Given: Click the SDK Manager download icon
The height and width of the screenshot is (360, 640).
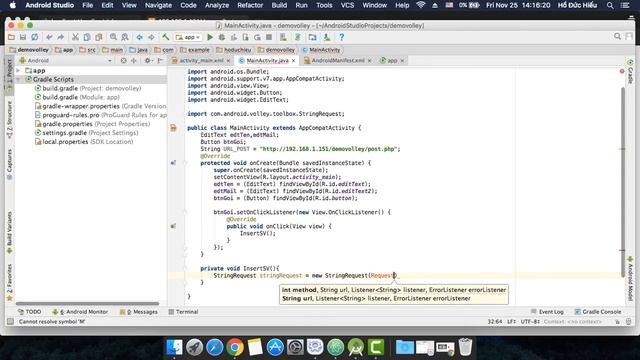Looking at the screenshot, I should coord(327,37).
